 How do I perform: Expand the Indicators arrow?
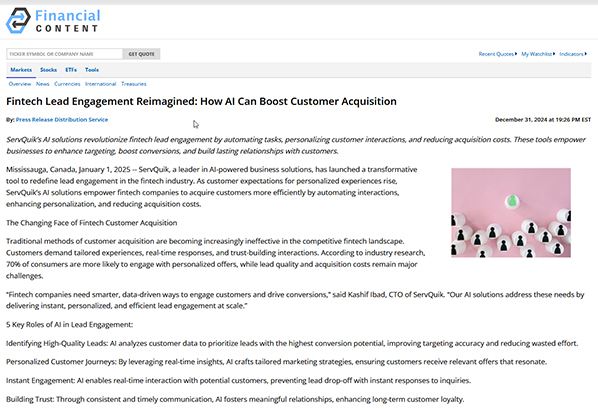pyautogui.click(x=586, y=54)
